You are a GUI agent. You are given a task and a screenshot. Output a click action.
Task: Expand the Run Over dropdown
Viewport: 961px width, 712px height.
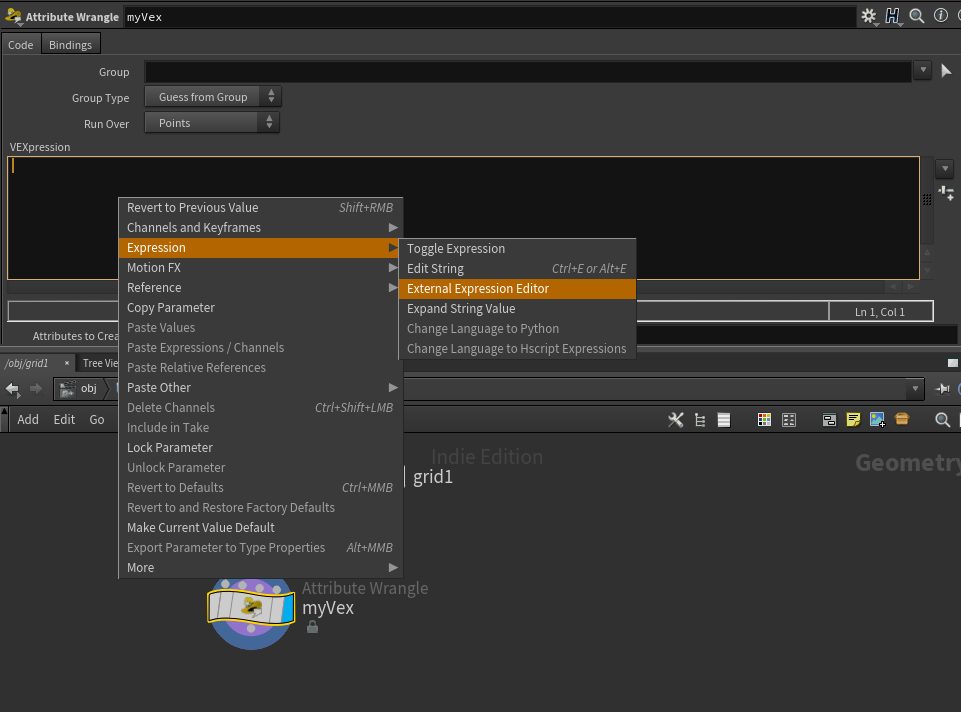[x=212, y=123]
